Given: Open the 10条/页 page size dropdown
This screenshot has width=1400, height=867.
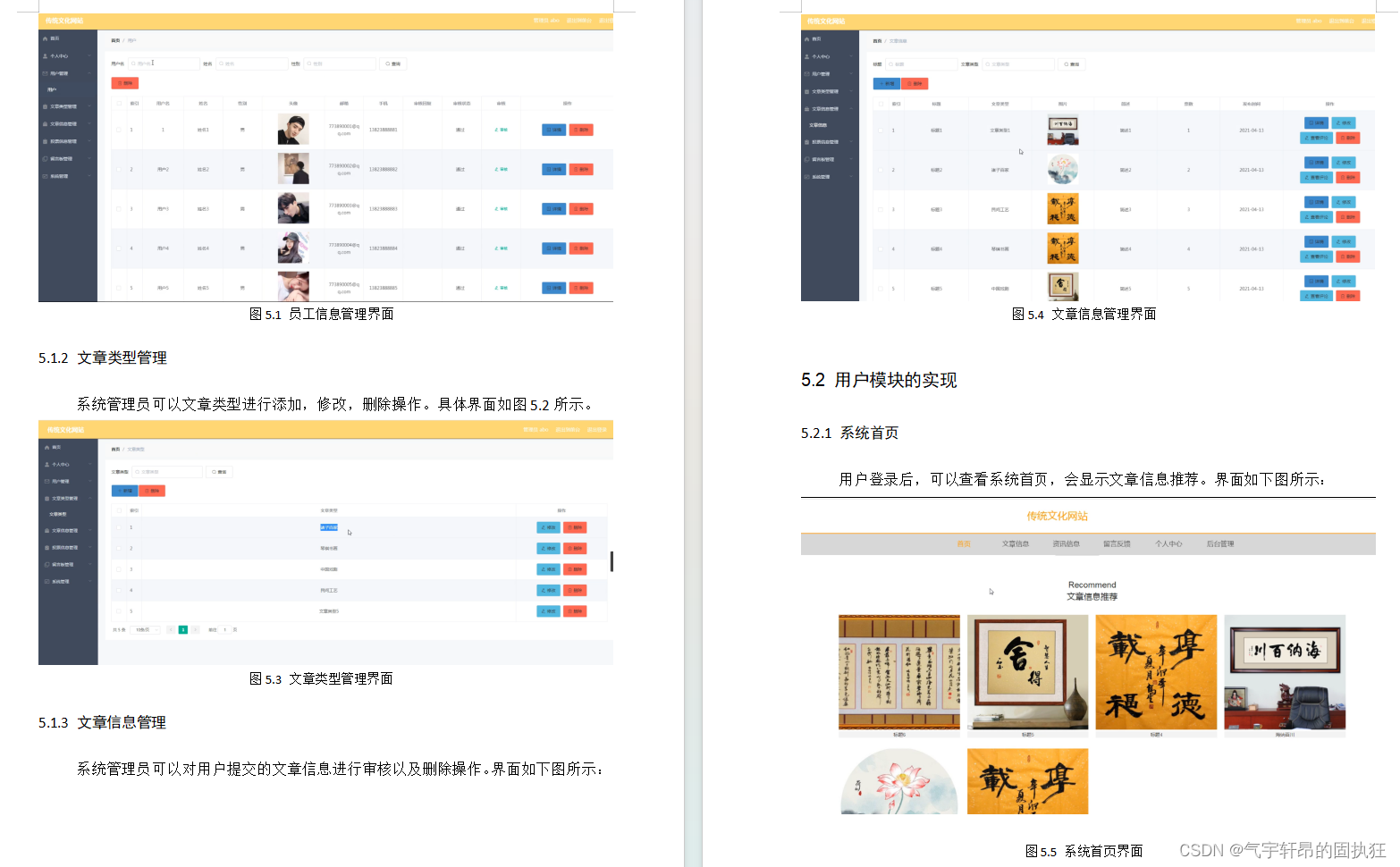Looking at the screenshot, I should [147, 630].
